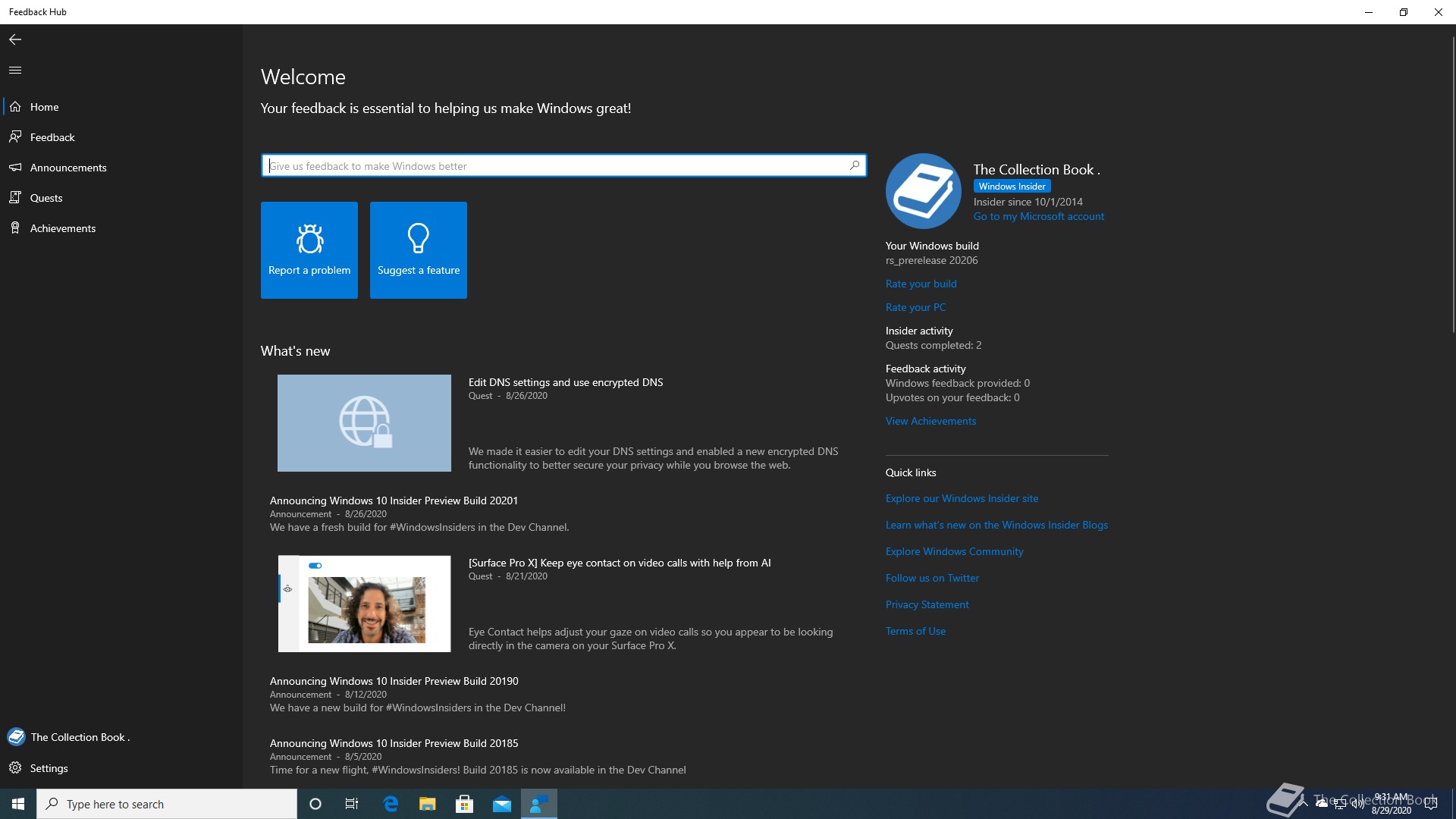Image resolution: width=1456 pixels, height=819 pixels.
Task: Click the Windows Insider badge
Action: (x=1012, y=187)
